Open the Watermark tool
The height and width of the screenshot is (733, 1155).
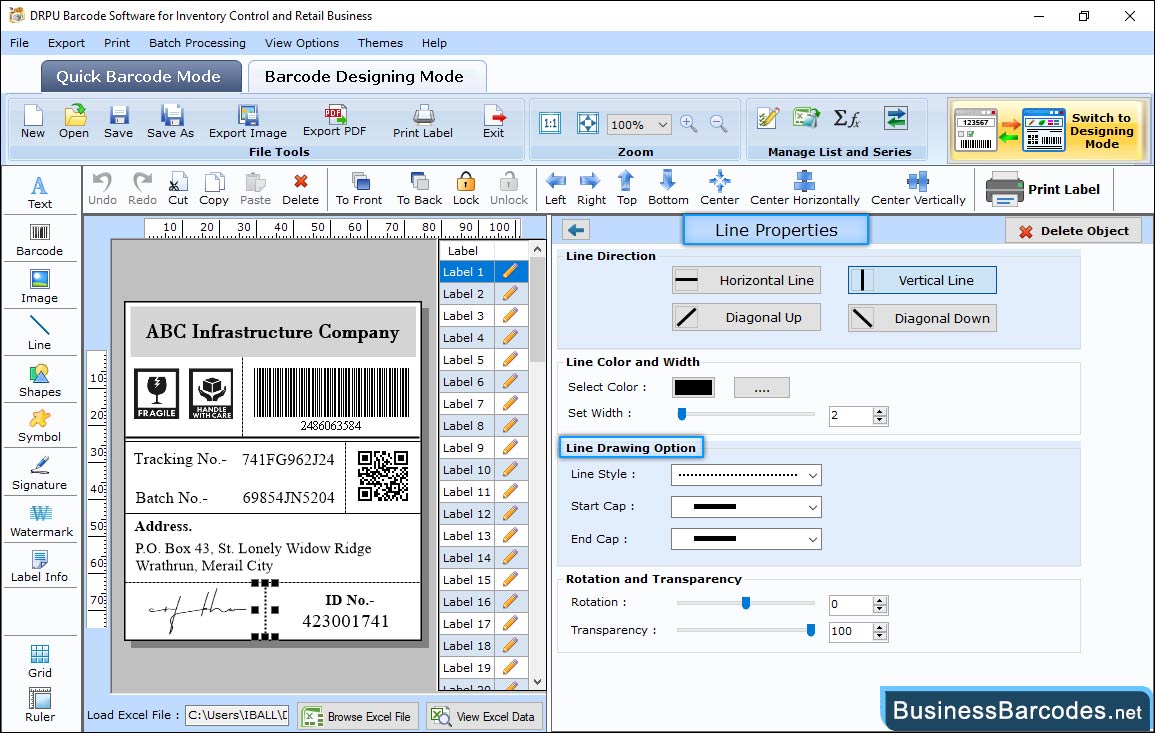[40, 520]
